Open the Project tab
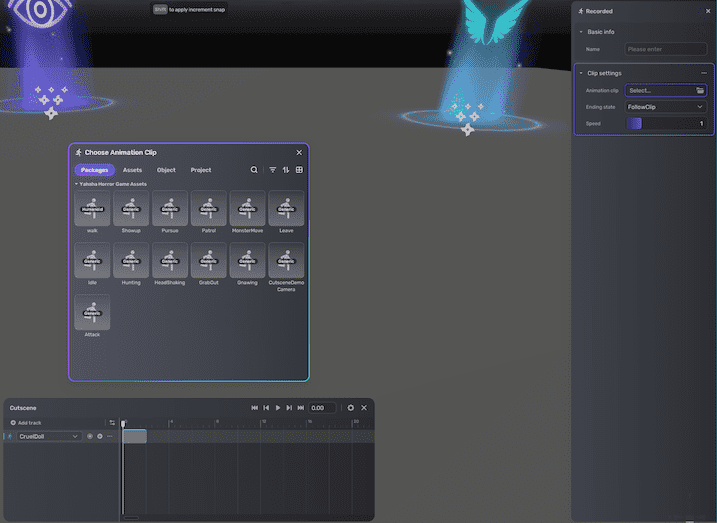The image size is (717, 523). coord(201,170)
